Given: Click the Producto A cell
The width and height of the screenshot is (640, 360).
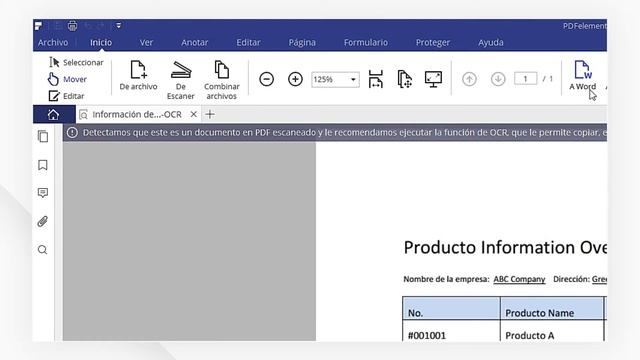Looking at the screenshot, I should tap(552, 331).
